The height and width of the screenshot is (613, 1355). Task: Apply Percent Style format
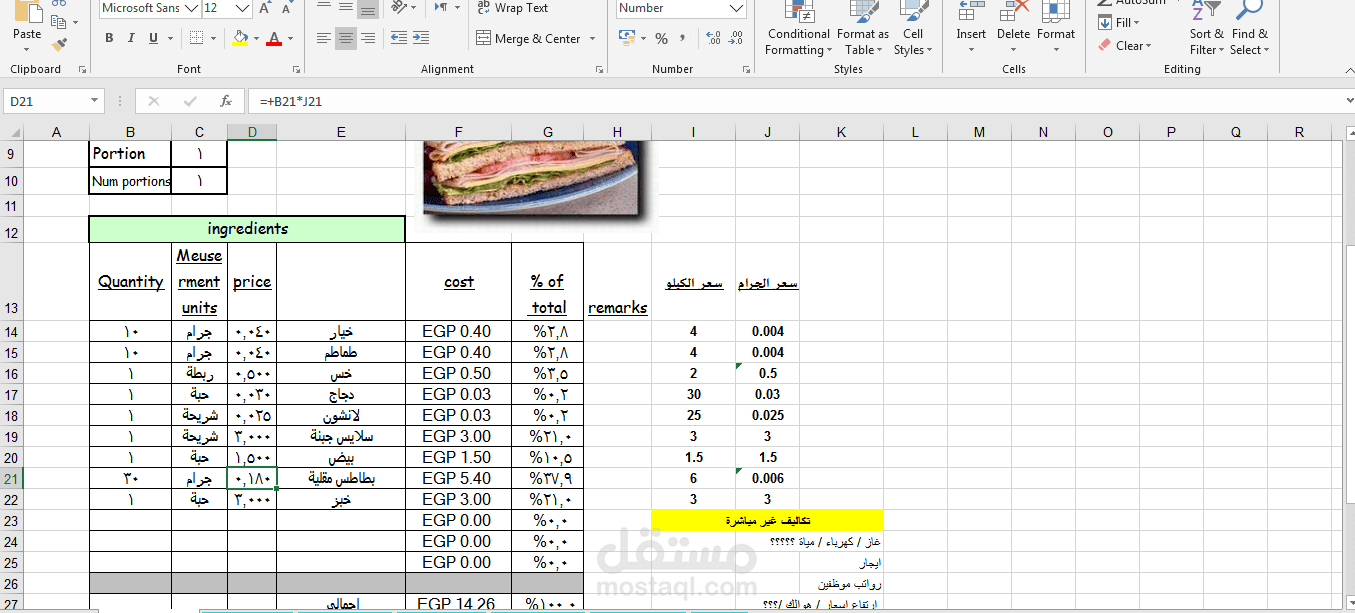click(x=661, y=38)
